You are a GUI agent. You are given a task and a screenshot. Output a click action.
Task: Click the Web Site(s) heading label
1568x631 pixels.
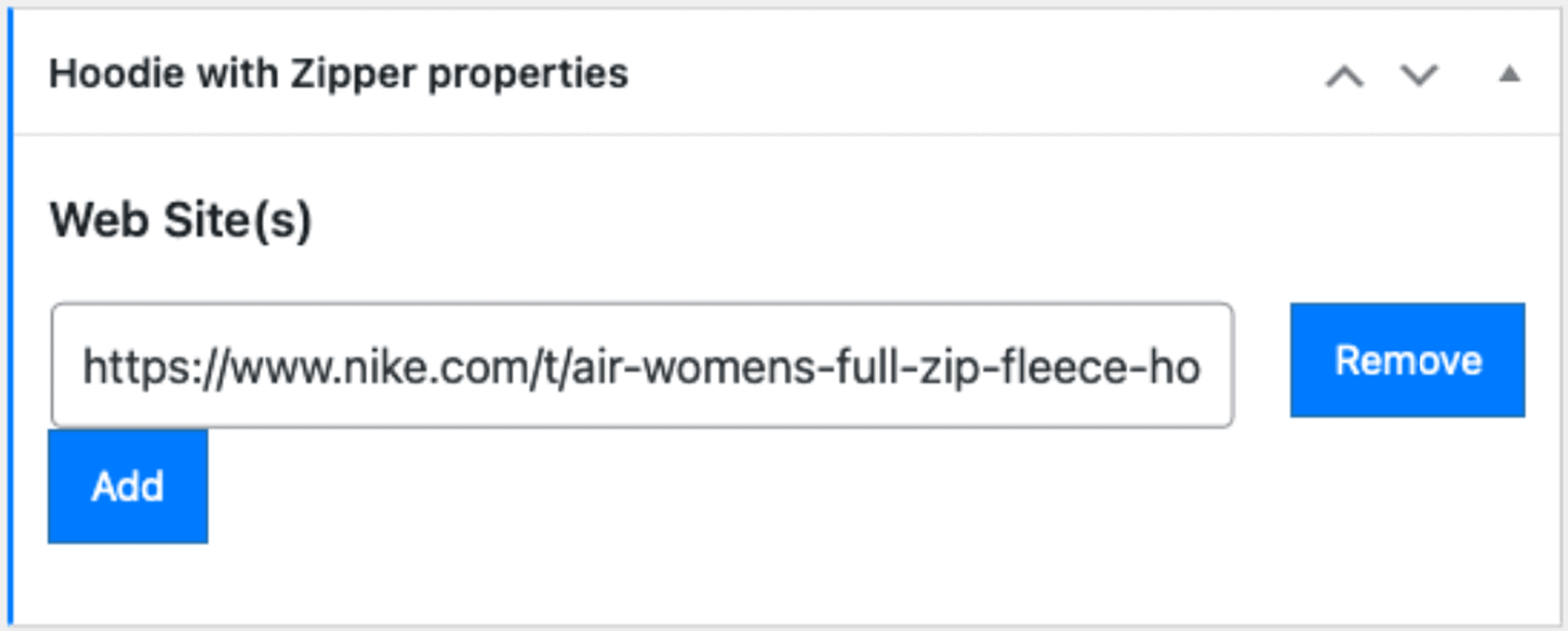pos(180,220)
